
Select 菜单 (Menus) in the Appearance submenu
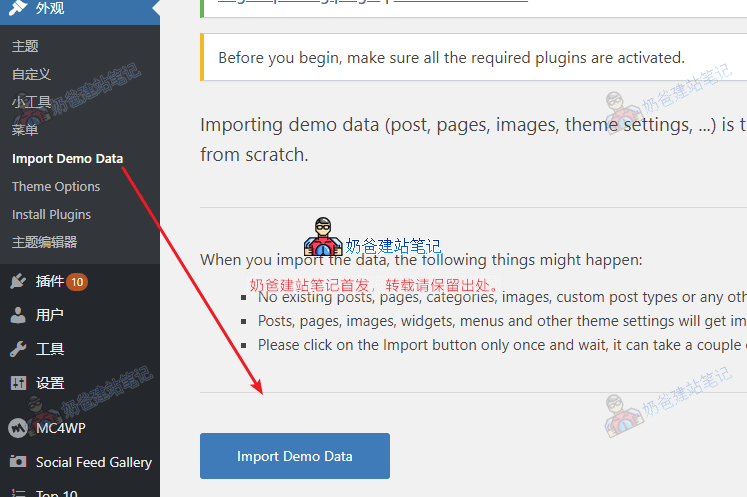pyautogui.click(x=25, y=130)
